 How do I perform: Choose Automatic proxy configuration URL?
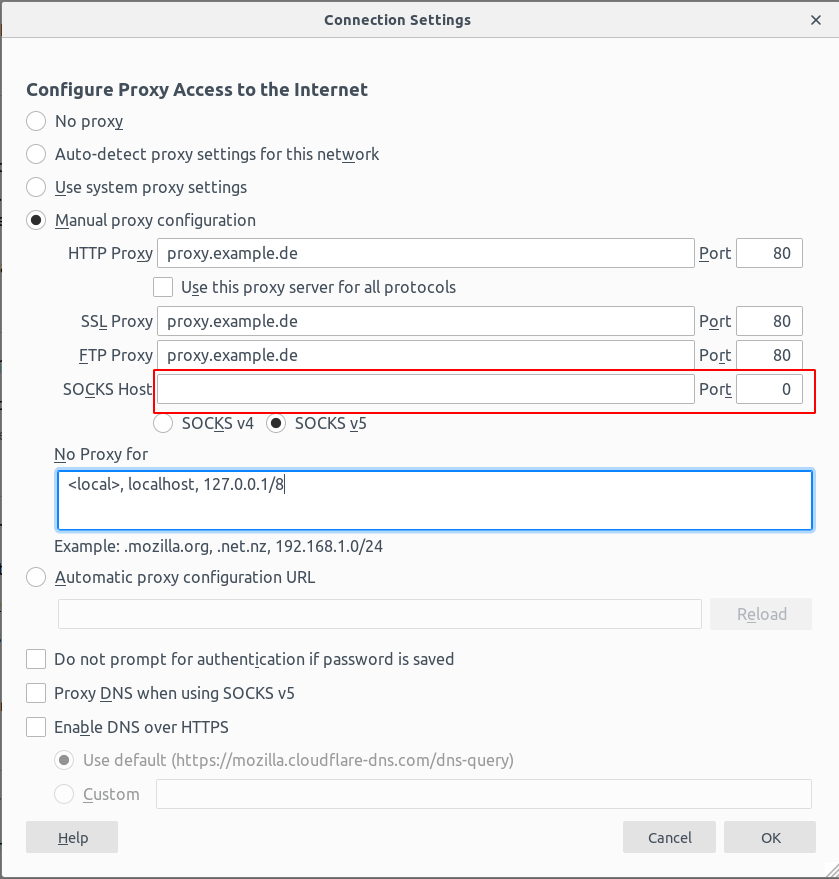click(36, 577)
